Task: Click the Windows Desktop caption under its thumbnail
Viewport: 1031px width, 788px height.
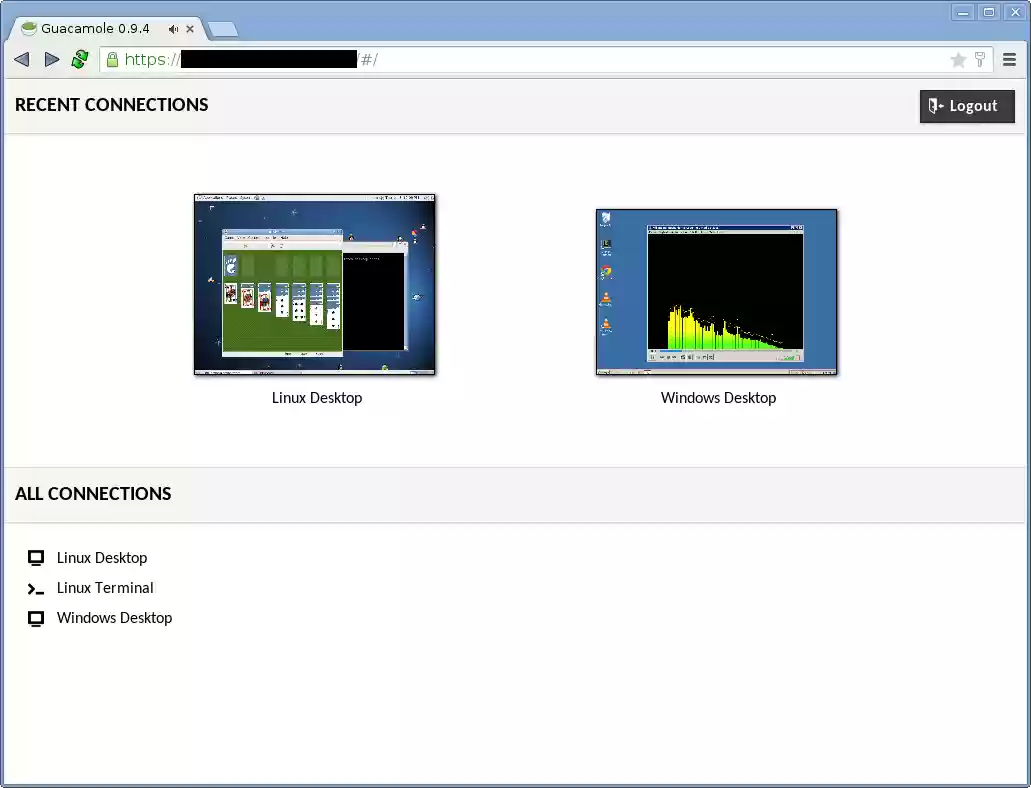Action: click(718, 398)
